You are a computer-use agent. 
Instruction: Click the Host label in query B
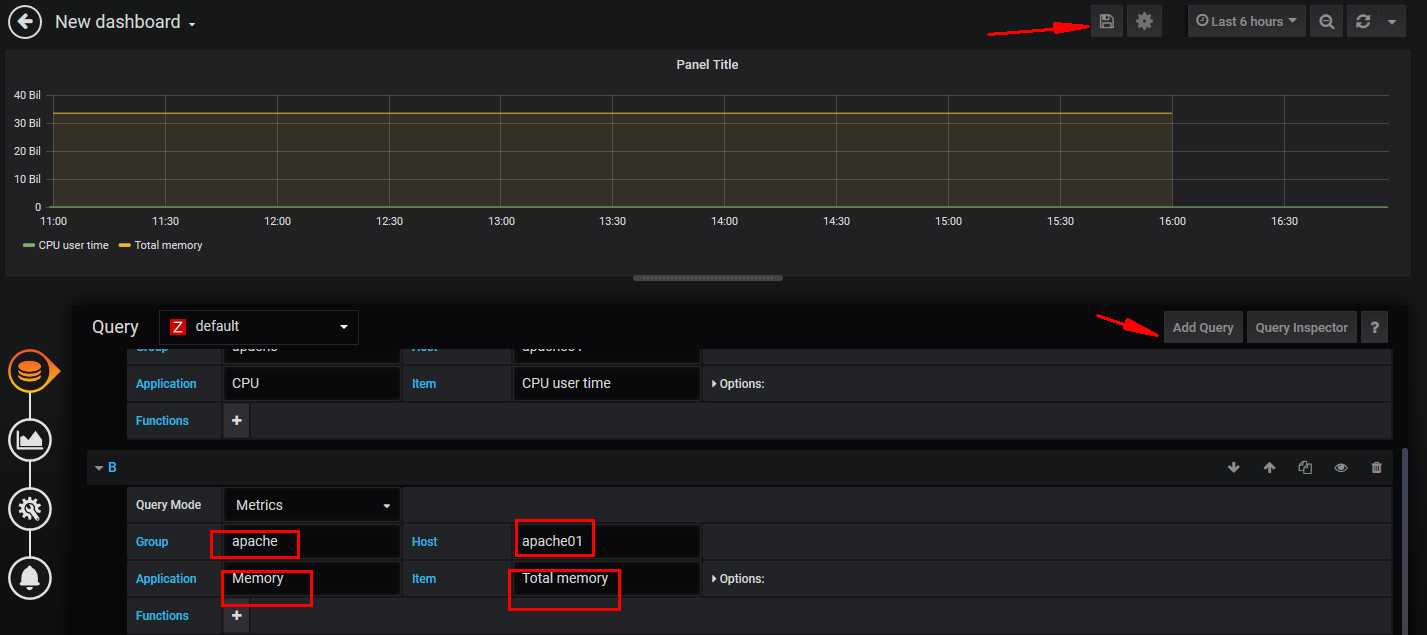click(424, 542)
